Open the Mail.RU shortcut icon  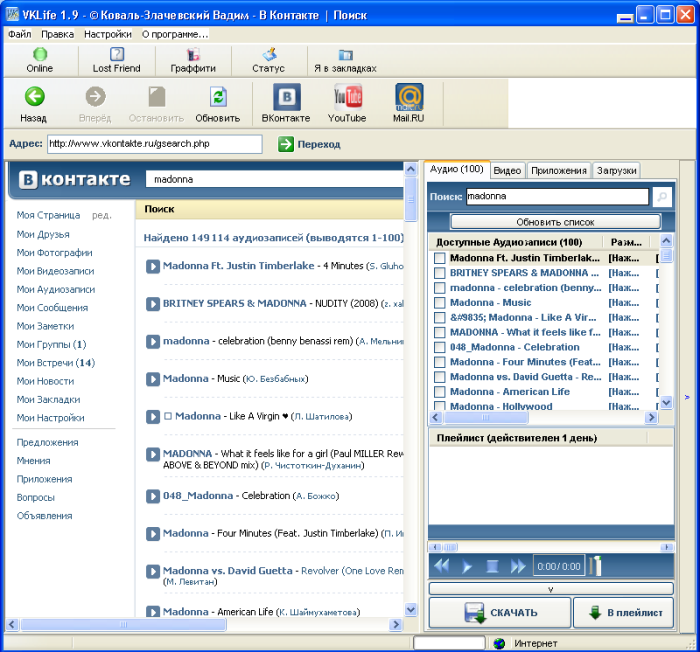coord(408,97)
